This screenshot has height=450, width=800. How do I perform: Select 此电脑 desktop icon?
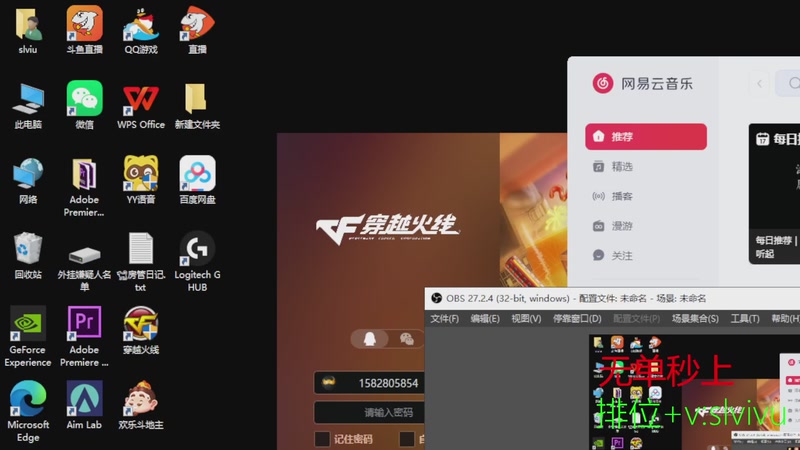[x=28, y=98]
